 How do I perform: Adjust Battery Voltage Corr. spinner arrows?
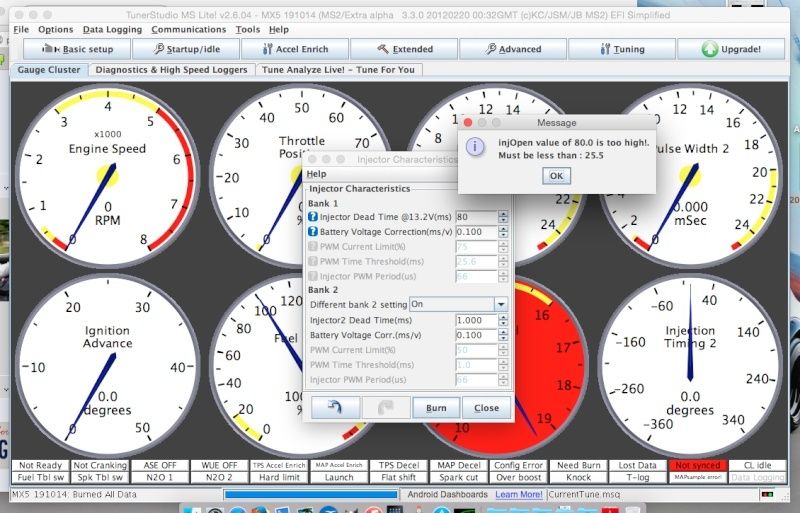503,335
